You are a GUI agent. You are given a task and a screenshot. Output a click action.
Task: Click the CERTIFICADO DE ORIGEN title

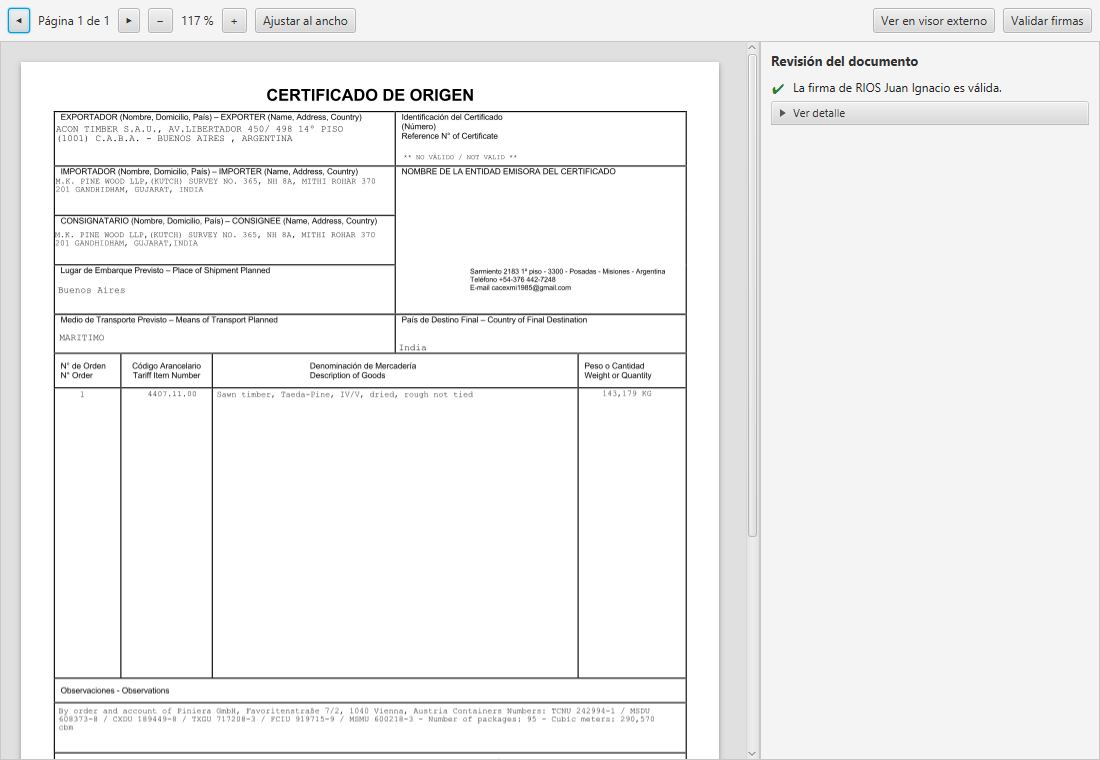370,95
